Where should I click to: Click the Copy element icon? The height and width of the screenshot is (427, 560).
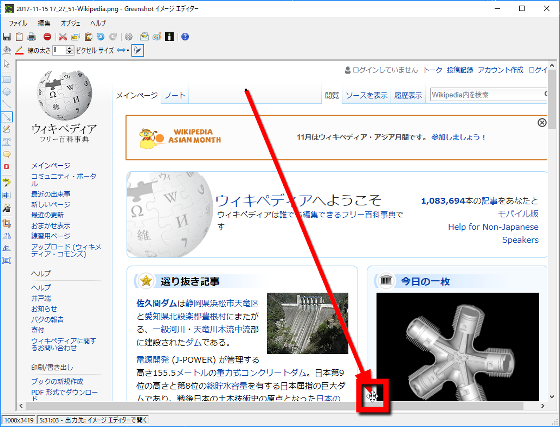(75, 36)
